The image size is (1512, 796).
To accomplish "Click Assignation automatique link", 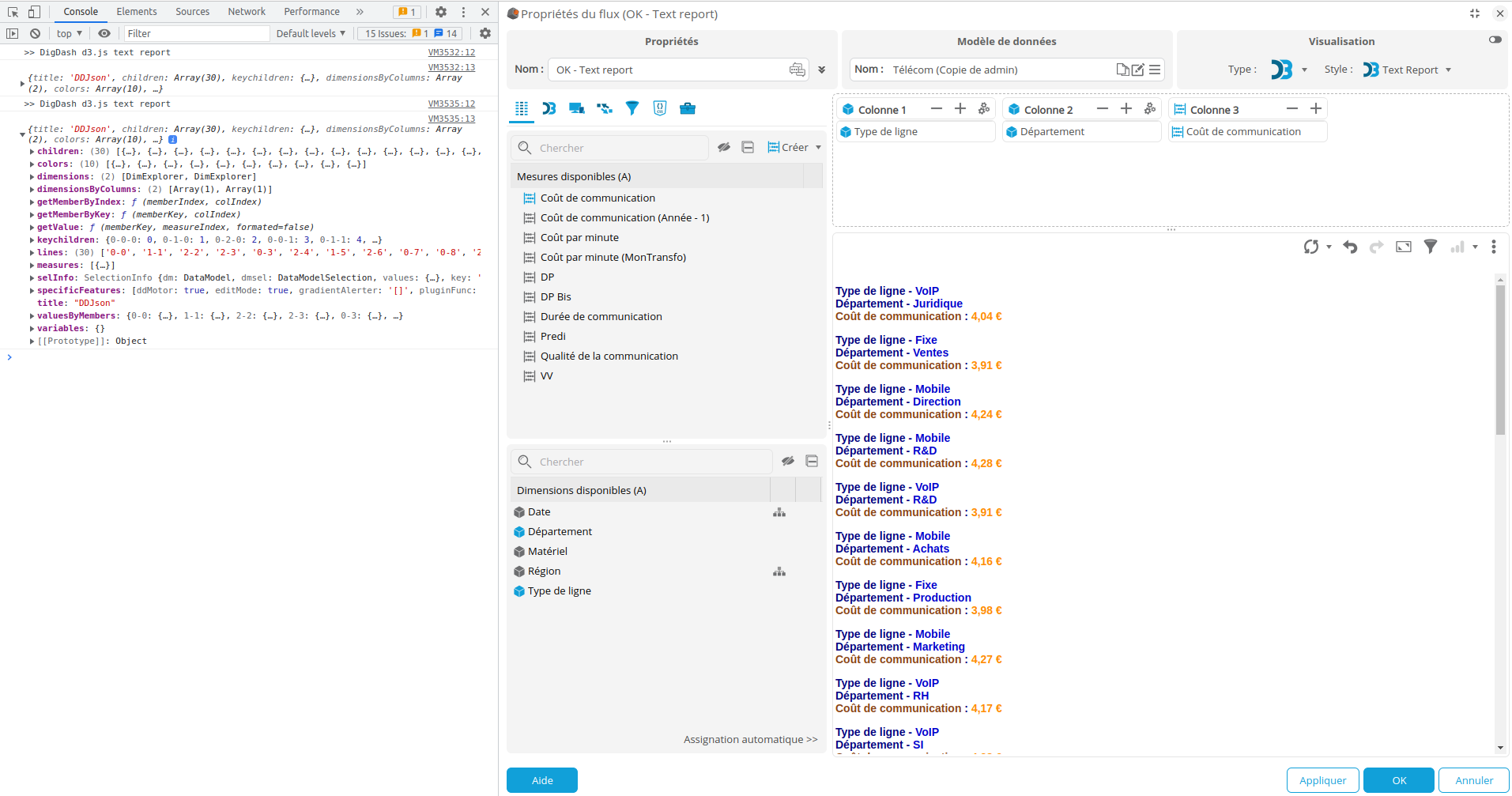I will (751, 739).
